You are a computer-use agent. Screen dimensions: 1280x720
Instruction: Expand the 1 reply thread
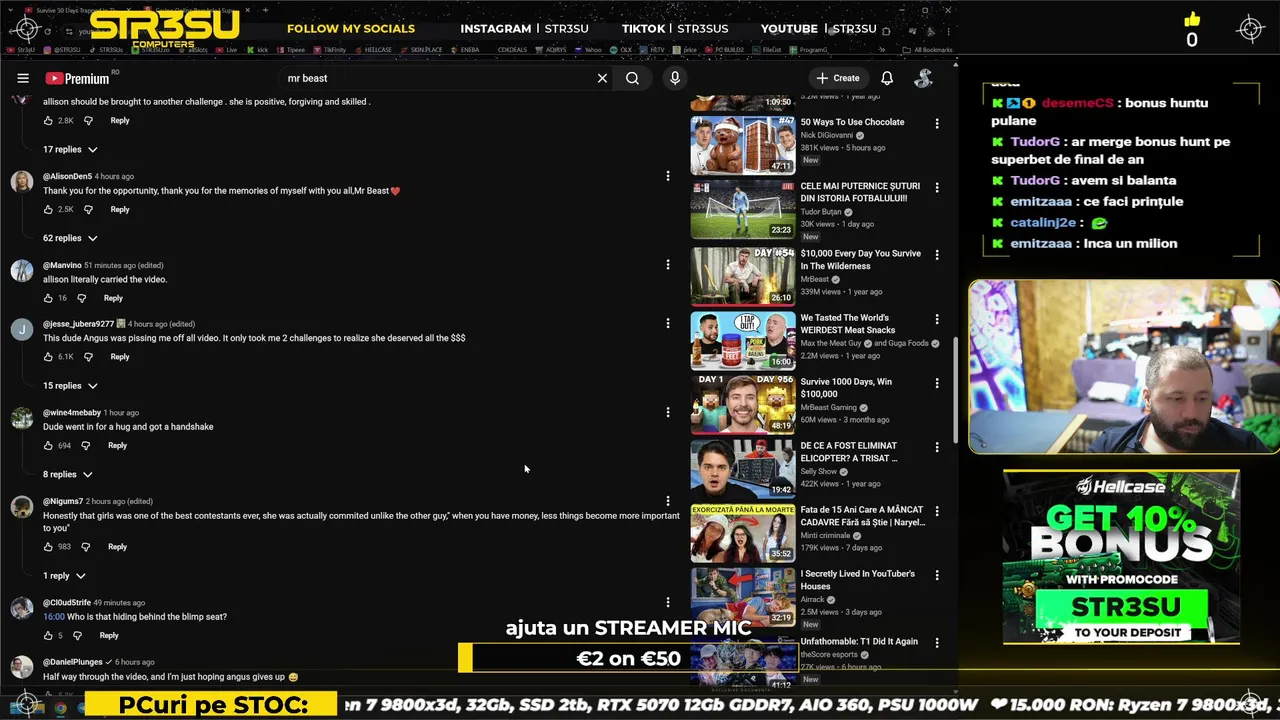click(64, 576)
